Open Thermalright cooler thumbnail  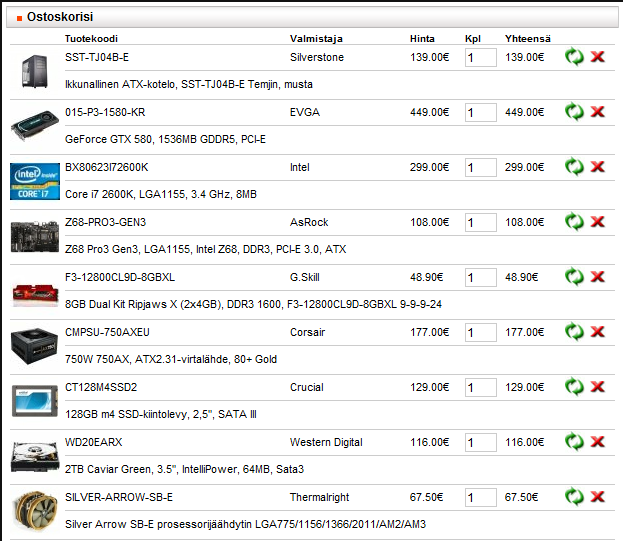(35, 511)
